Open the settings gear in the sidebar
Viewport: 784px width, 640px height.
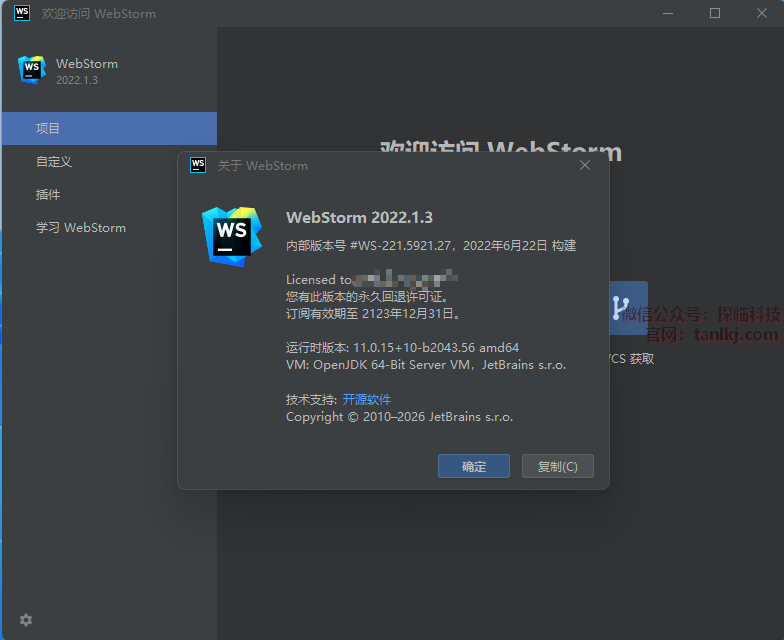pos(26,620)
